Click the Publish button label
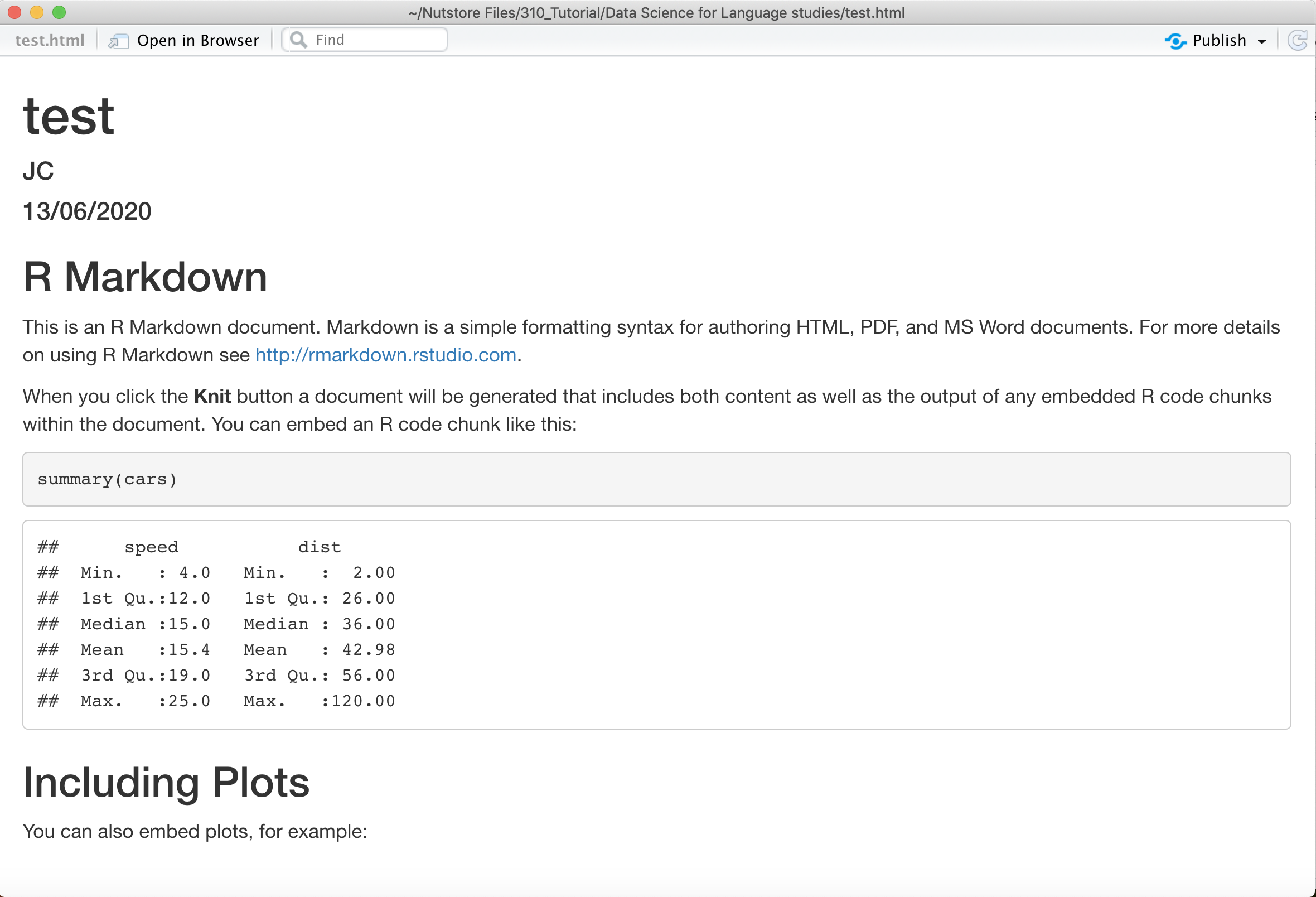Viewport: 1316px width, 897px height. click(1219, 40)
